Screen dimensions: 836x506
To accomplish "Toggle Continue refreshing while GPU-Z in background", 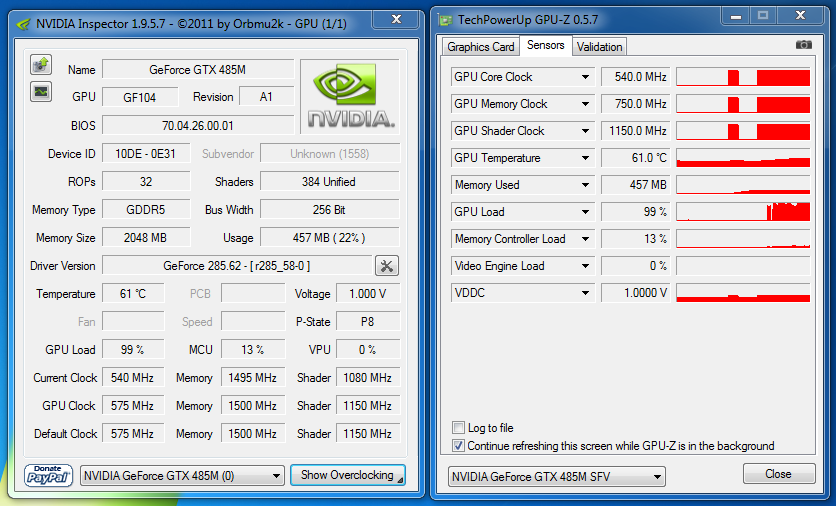I will [458, 446].
